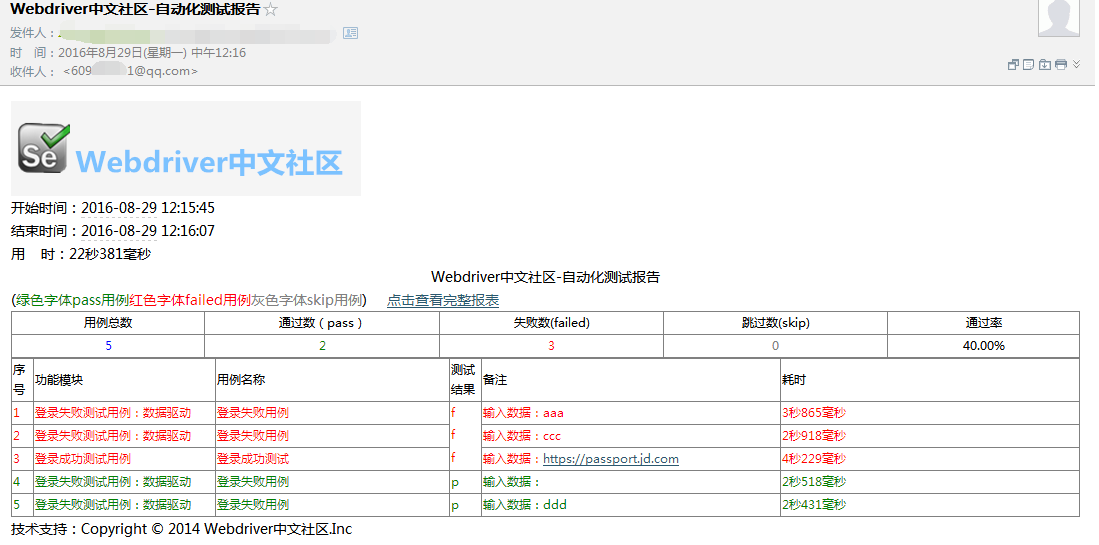Image resolution: width=1099 pixels, height=545 pixels.
Task: Click the sender avatar thumbnail
Action: (1058, 18)
